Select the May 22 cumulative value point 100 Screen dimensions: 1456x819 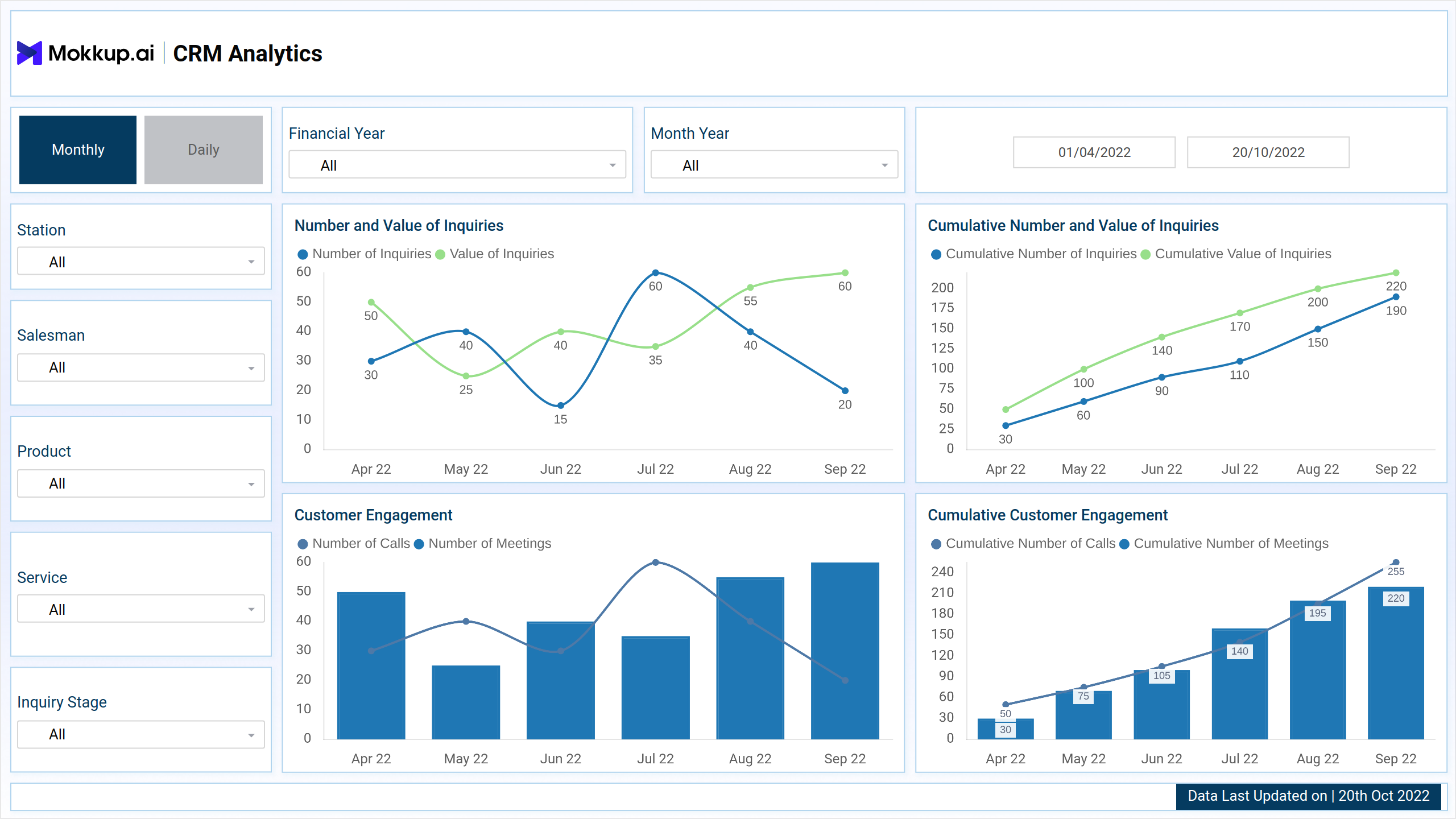coord(1084,370)
